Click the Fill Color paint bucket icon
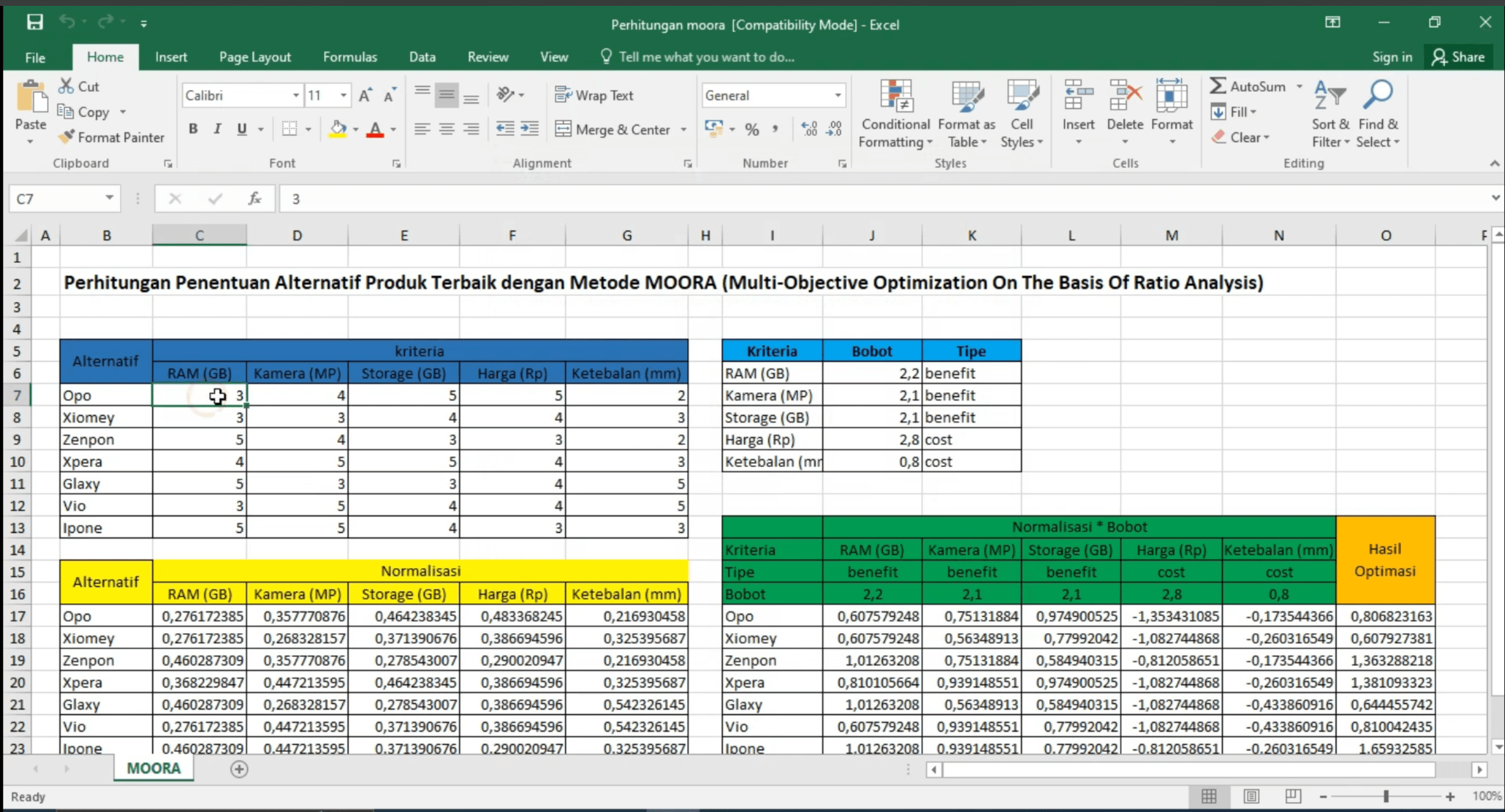 coord(338,129)
